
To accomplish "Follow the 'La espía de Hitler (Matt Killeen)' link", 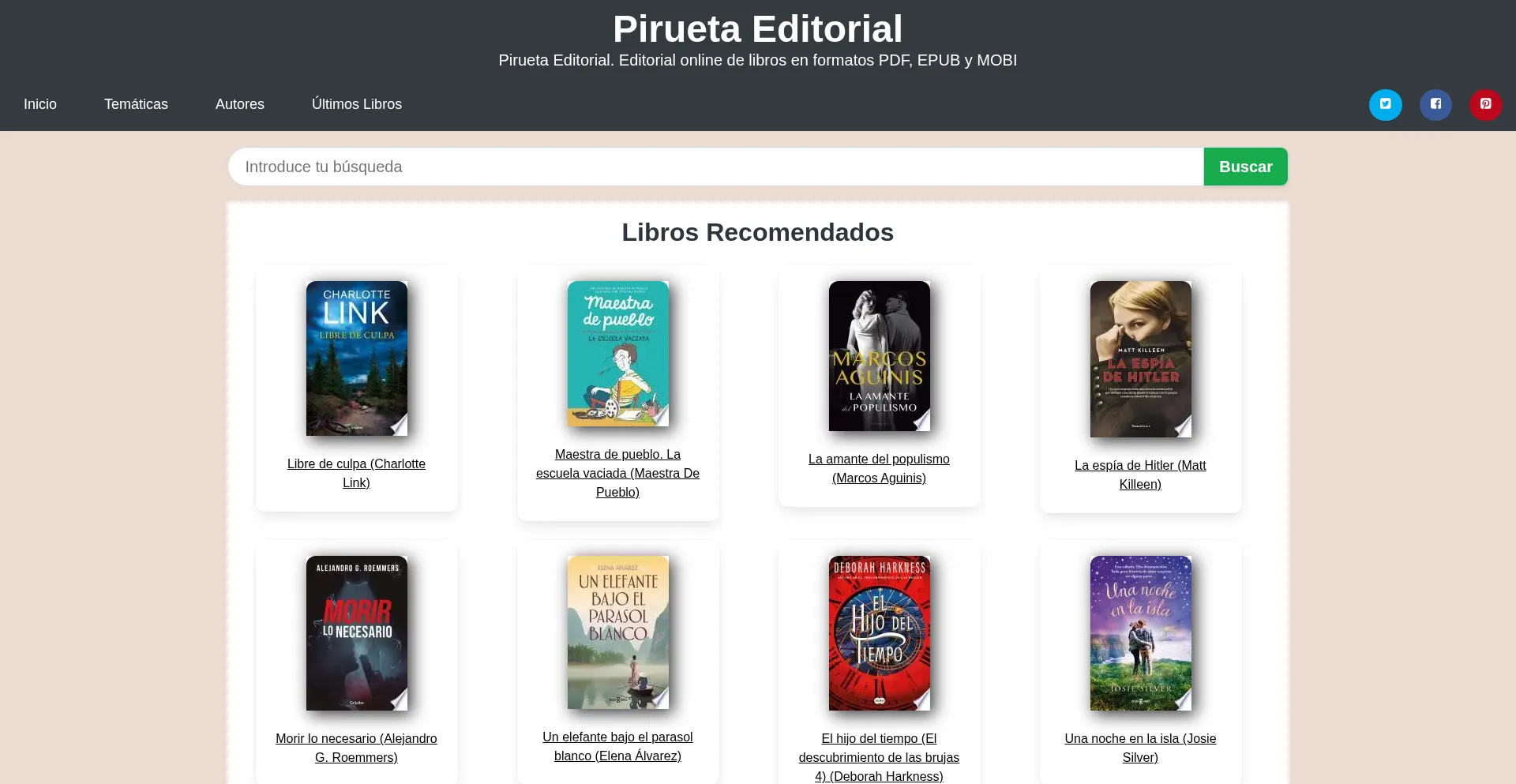I will point(1140,475).
